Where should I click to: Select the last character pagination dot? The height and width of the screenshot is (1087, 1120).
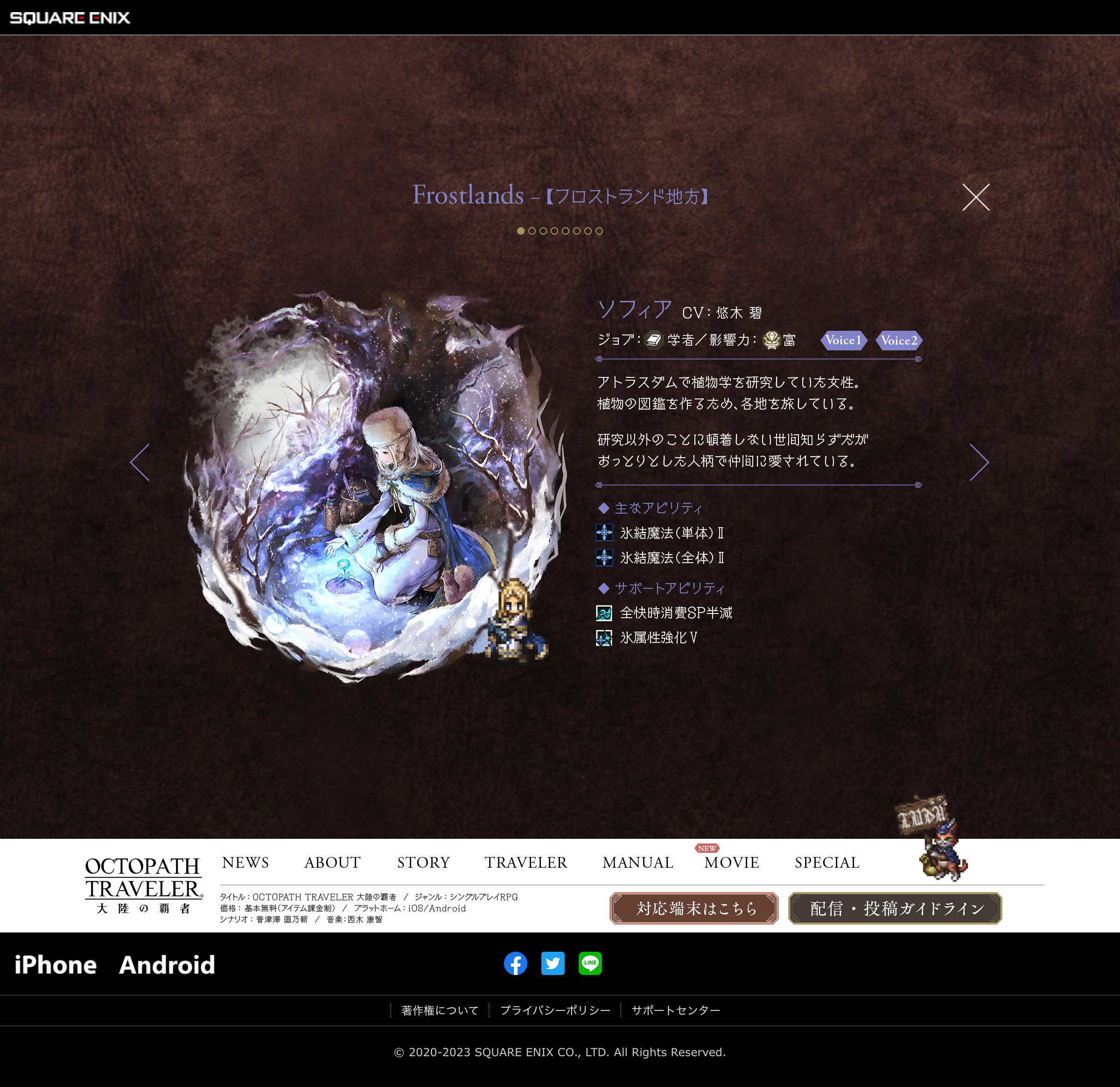click(x=599, y=231)
